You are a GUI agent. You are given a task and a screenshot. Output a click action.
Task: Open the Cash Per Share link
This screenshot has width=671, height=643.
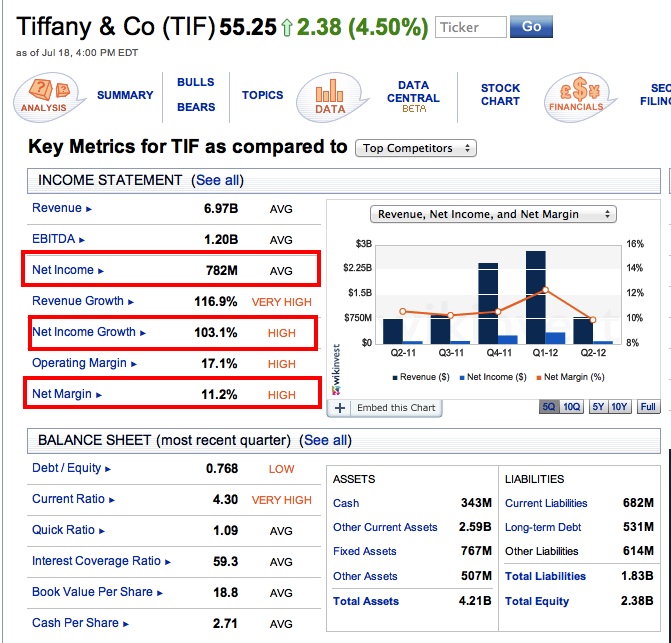tap(75, 623)
